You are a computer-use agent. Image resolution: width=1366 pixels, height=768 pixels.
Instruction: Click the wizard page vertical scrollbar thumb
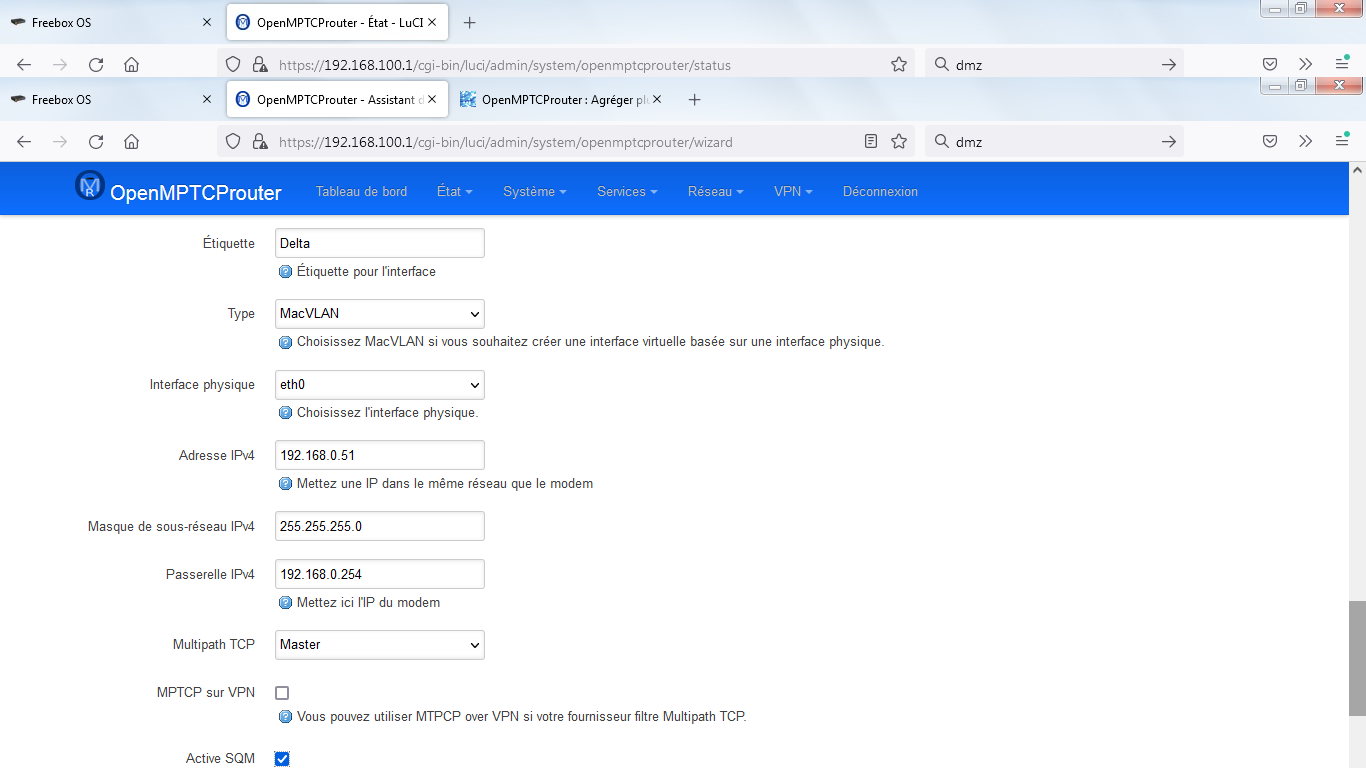coord(1357,658)
